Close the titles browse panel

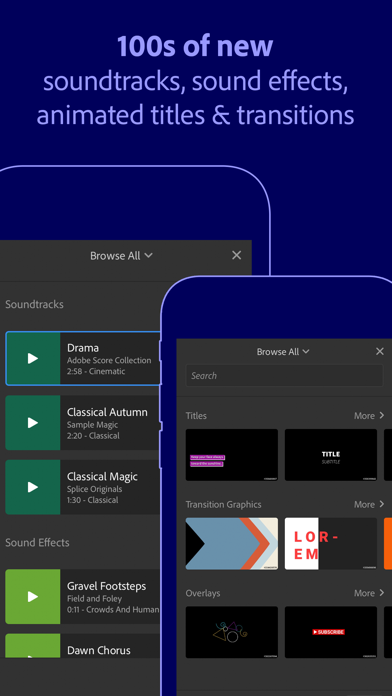380,352
